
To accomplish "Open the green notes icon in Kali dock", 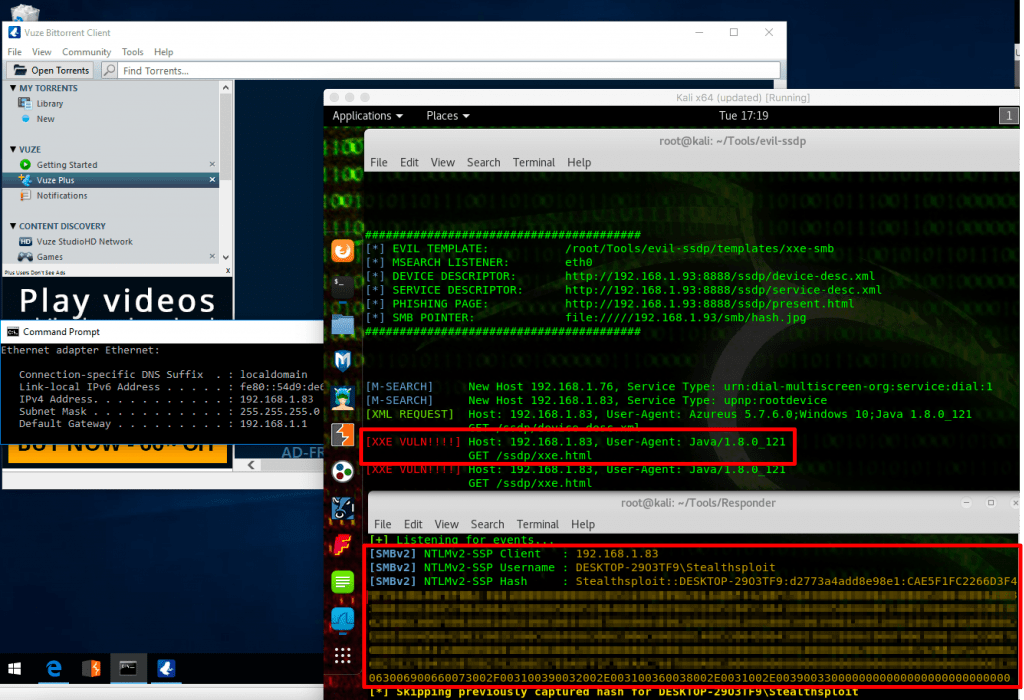I will 343,581.
